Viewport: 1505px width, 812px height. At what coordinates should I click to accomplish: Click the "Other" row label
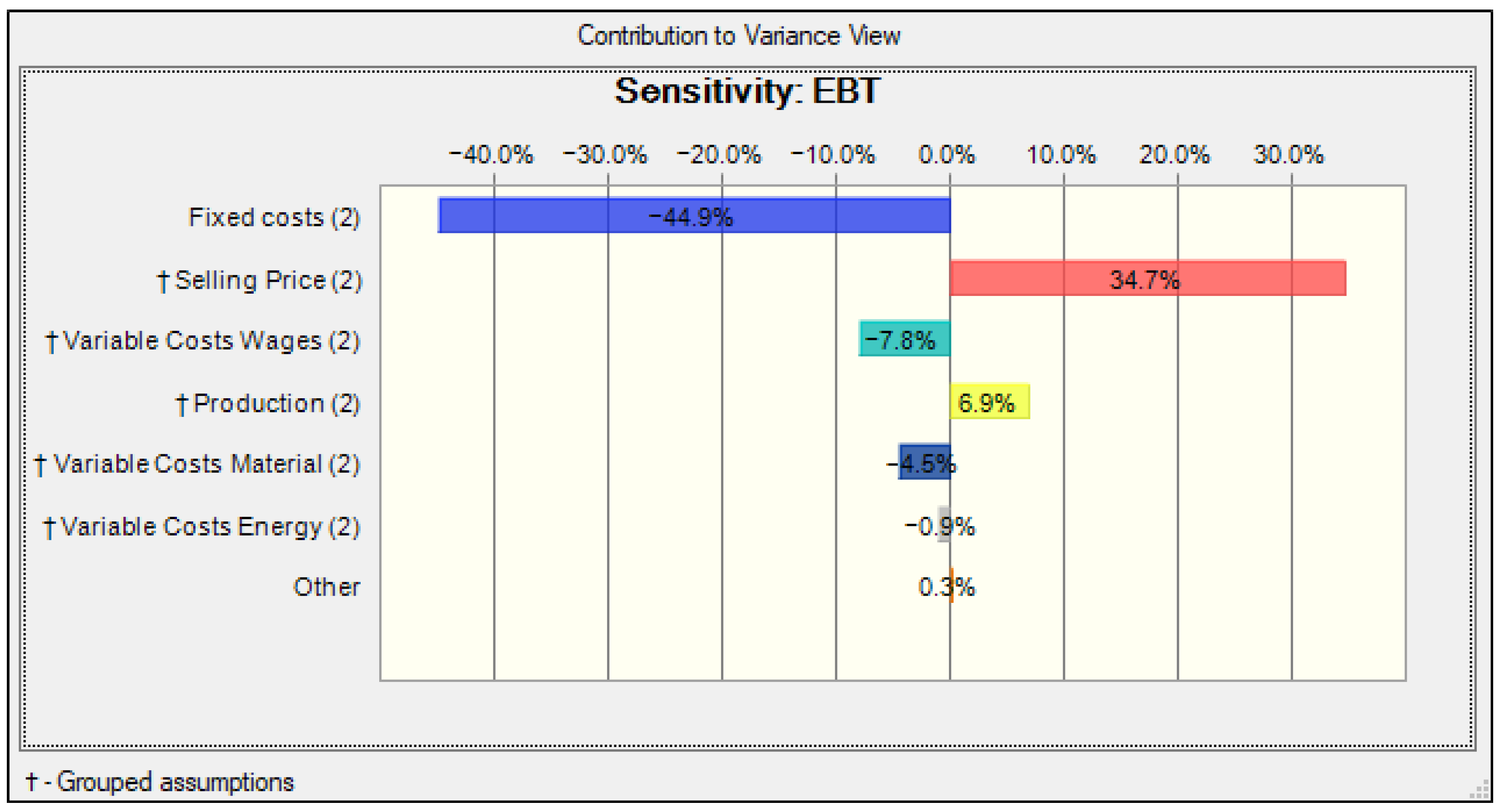click(326, 587)
